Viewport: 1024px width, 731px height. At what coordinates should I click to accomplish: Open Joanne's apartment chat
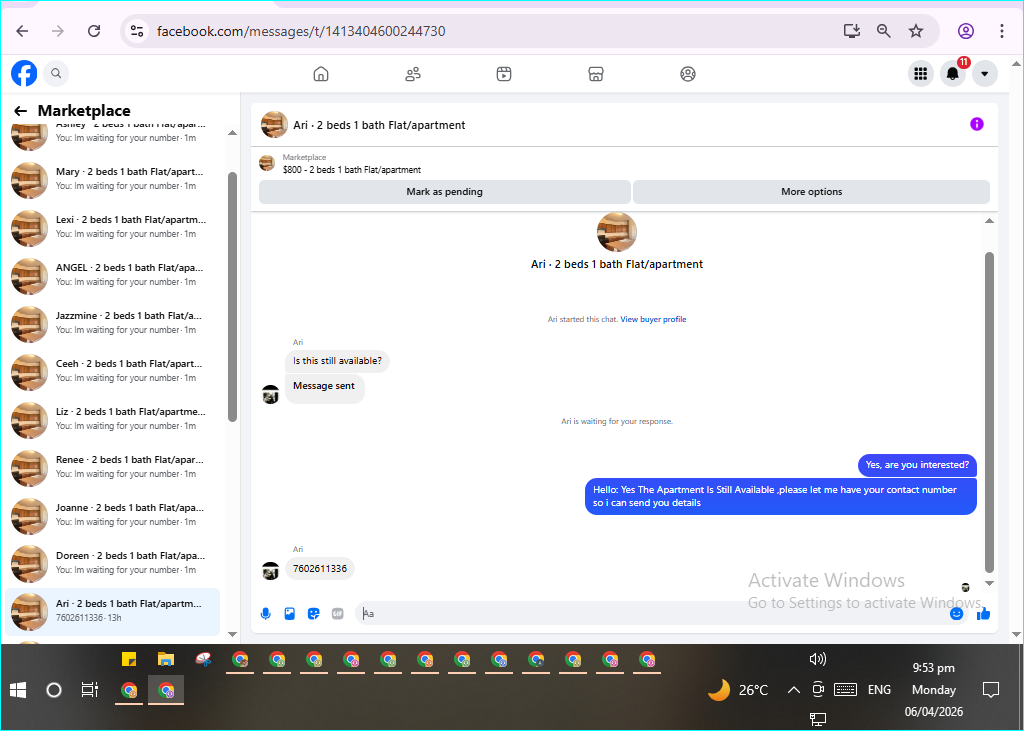click(112, 515)
